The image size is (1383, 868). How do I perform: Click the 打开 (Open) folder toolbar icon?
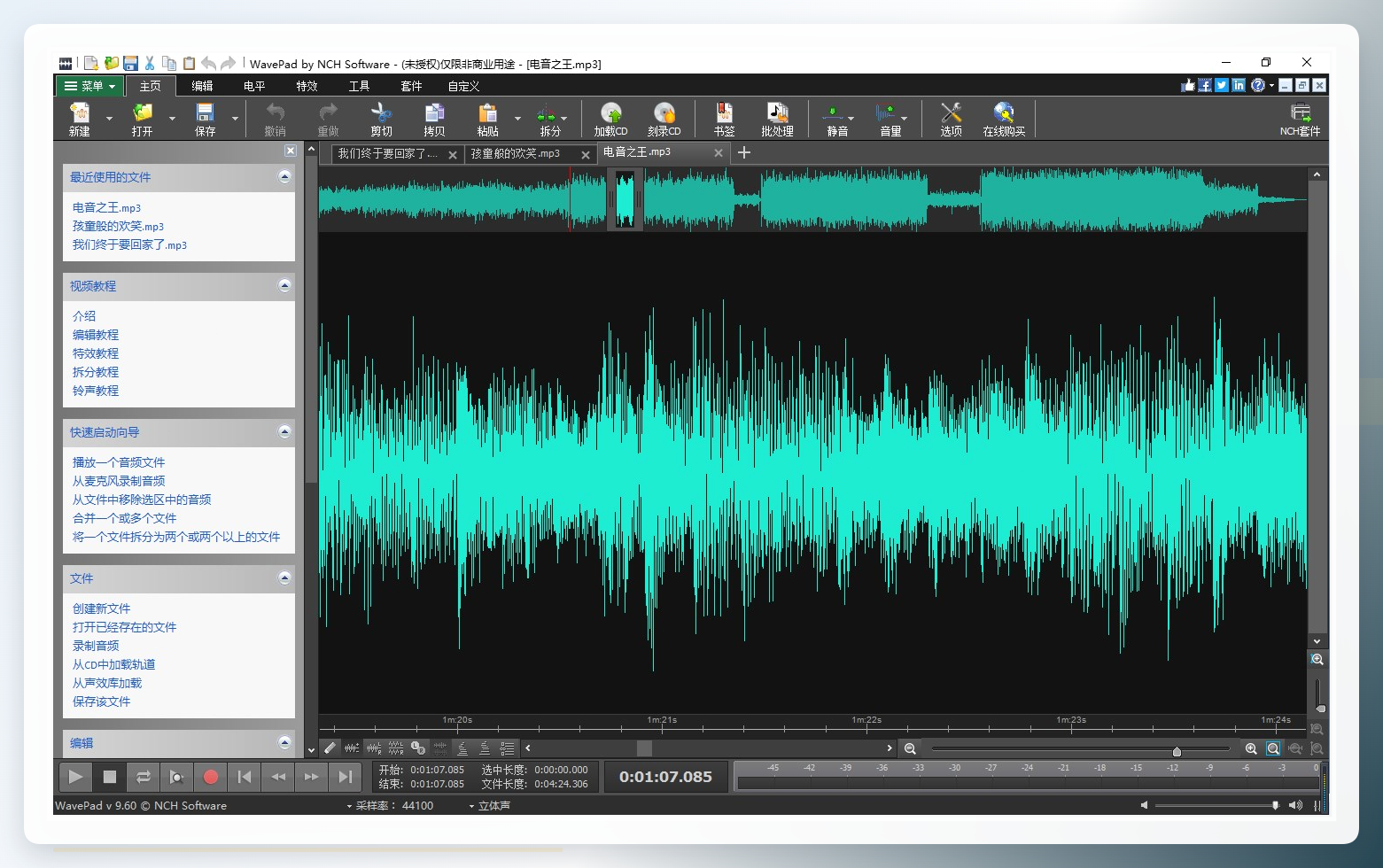coord(142,112)
